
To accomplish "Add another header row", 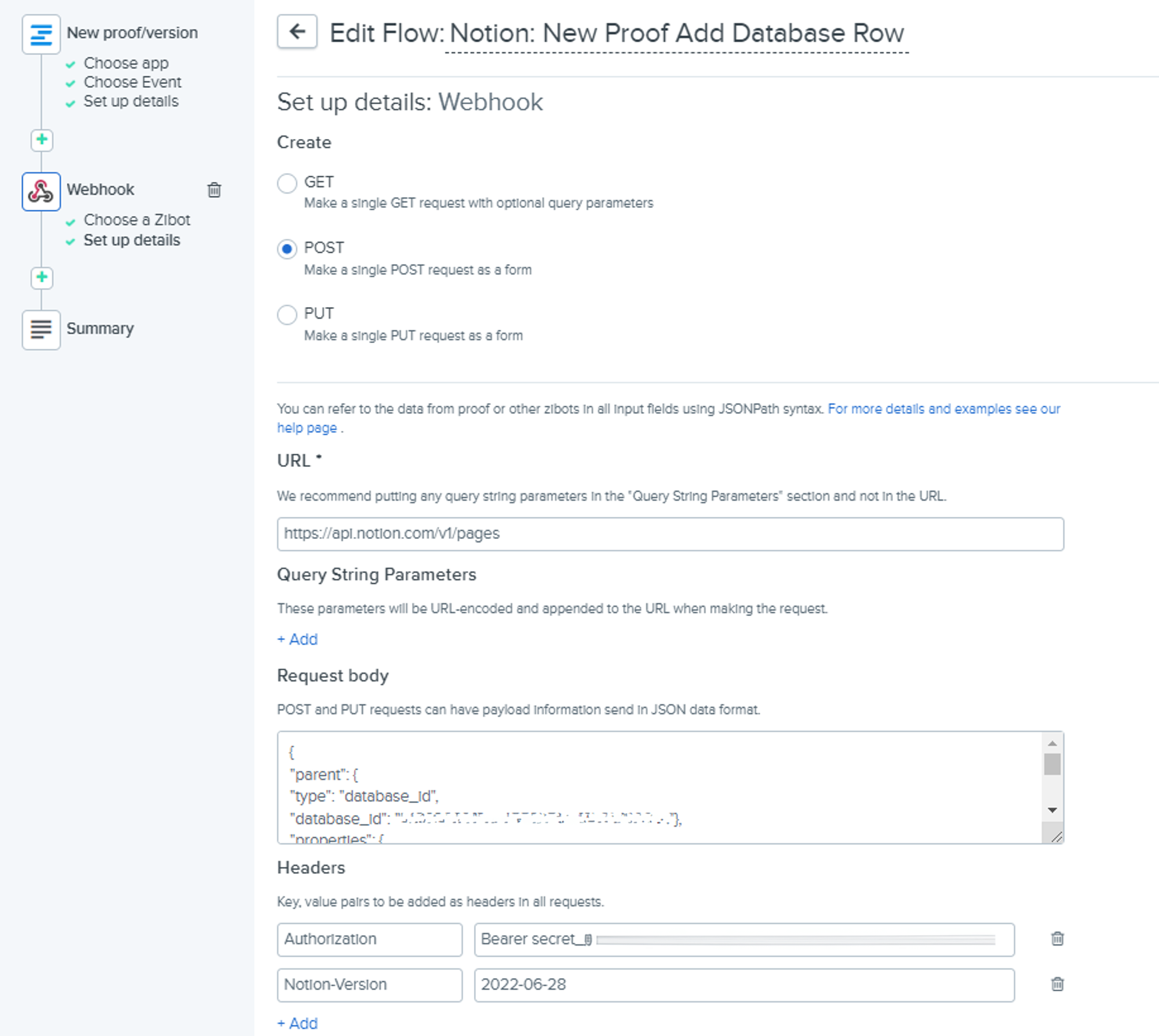I will (297, 1023).
